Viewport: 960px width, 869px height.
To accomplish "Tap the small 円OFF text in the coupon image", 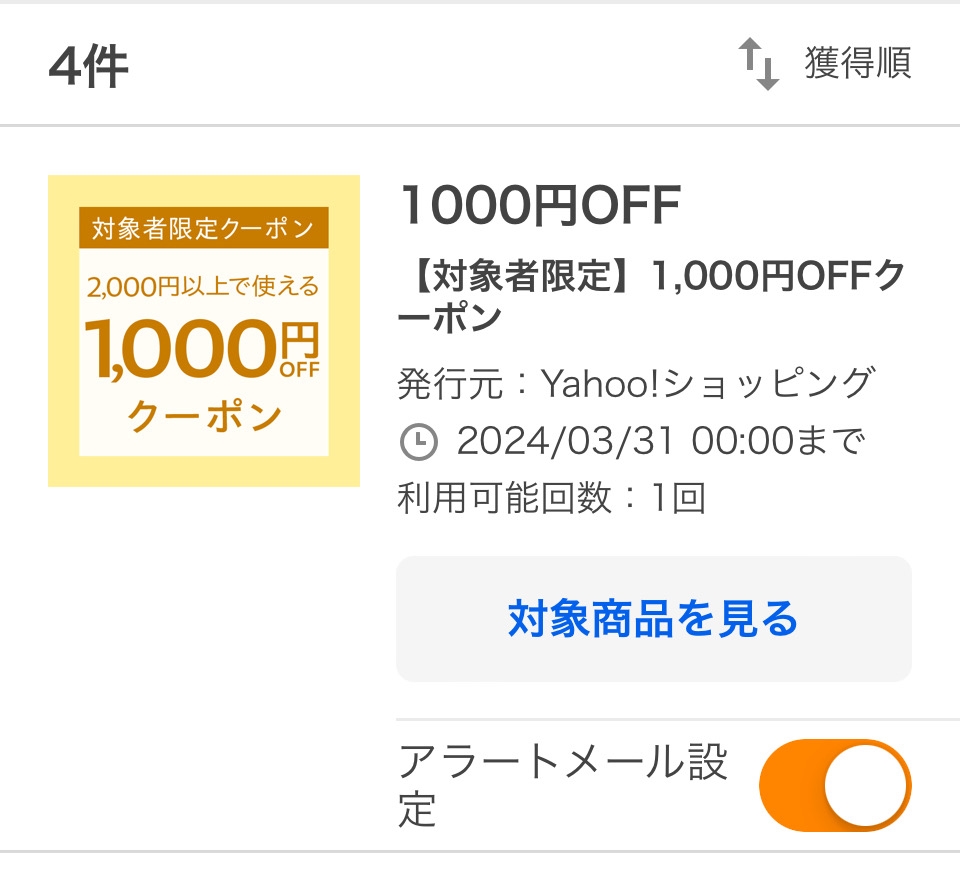I will 298,350.
